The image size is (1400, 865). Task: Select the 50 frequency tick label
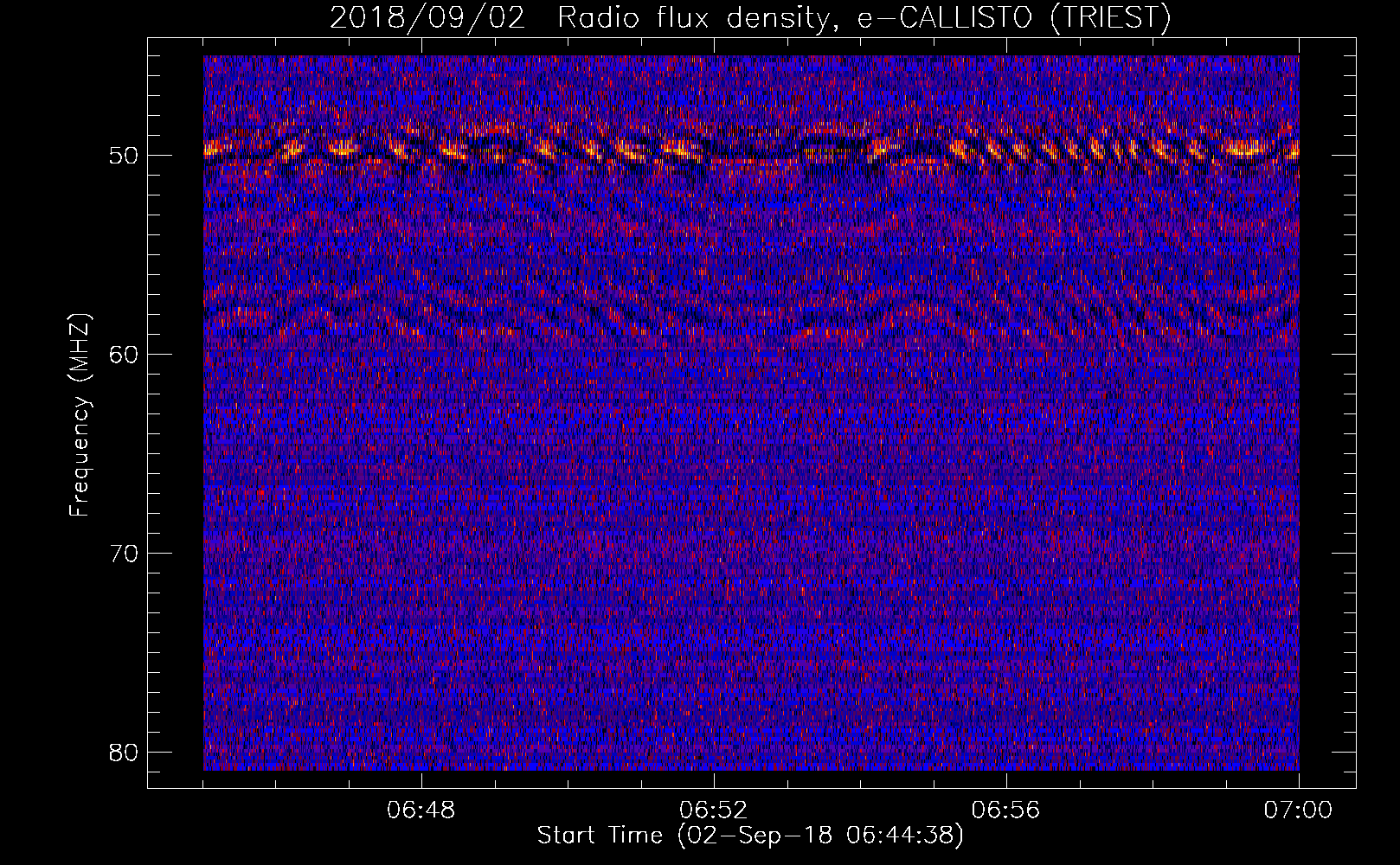(125, 156)
